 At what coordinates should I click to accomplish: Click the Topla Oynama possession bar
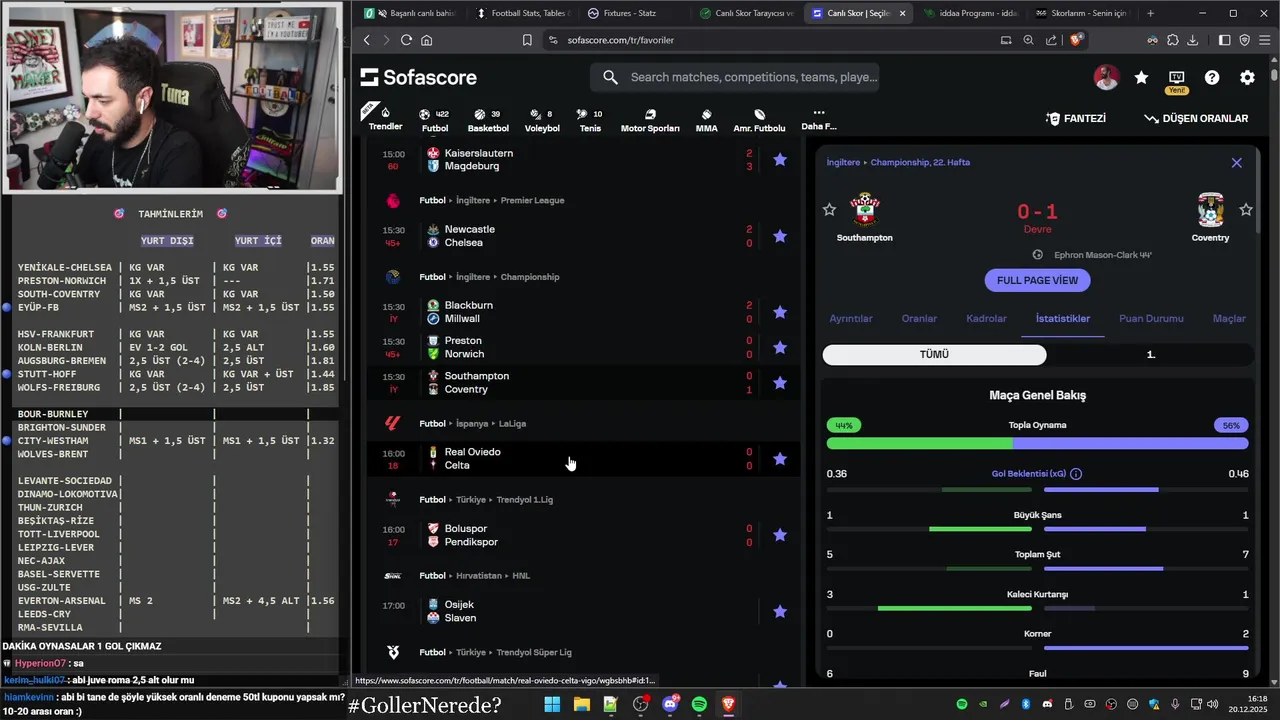[1037, 443]
